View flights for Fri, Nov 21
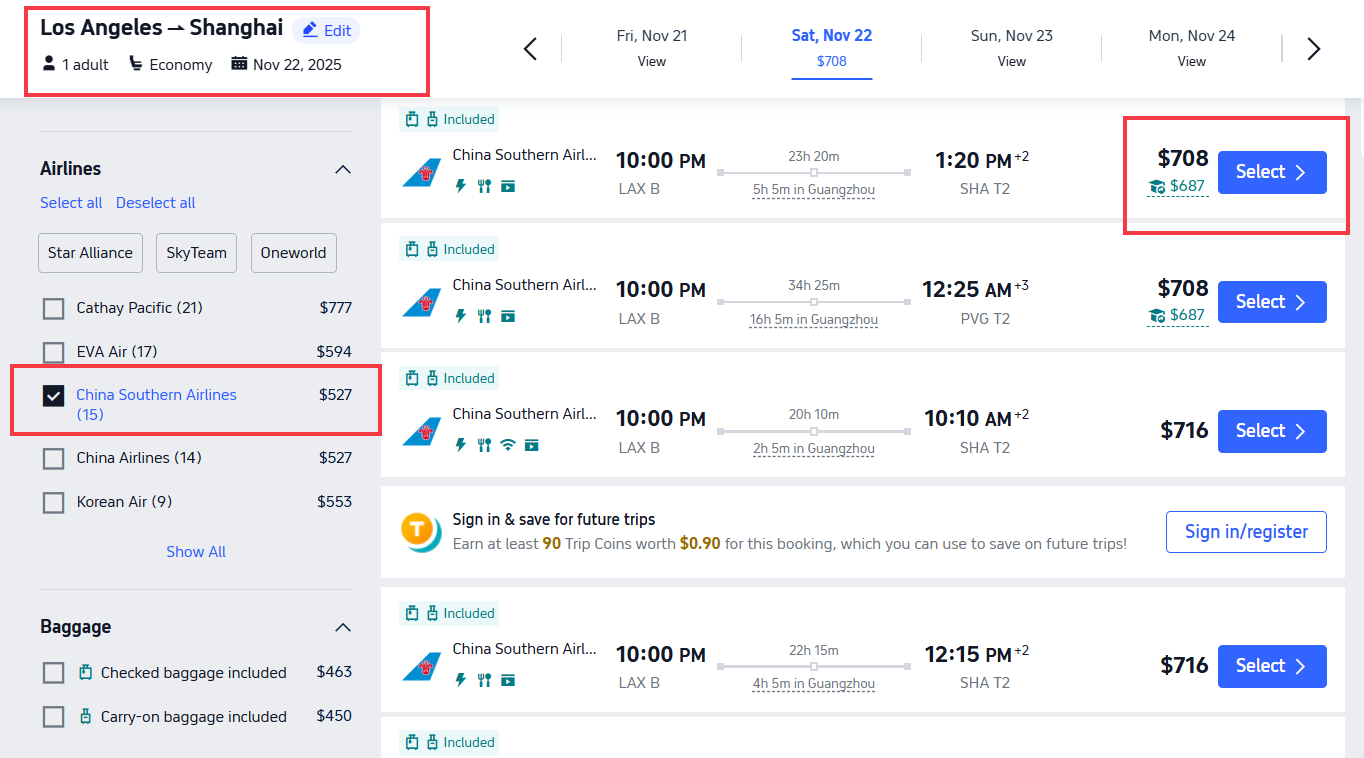This screenshot has width=1364, height=758. click(651, 47)
